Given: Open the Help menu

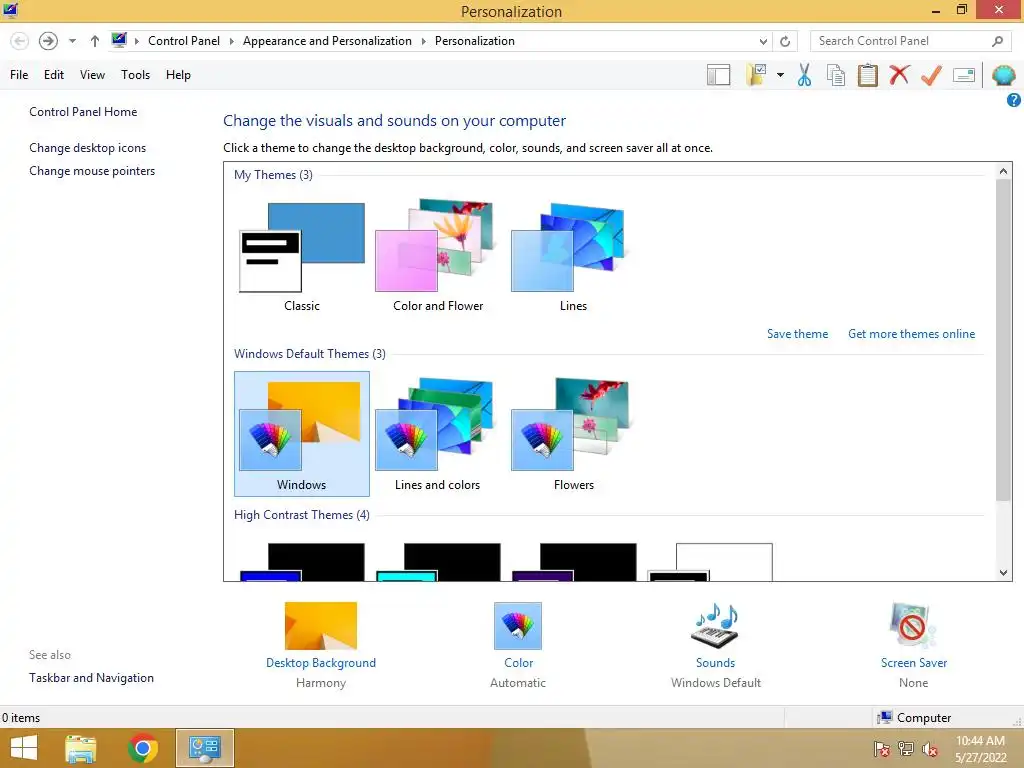Looking at the screenshot, I should coord(178,75).
